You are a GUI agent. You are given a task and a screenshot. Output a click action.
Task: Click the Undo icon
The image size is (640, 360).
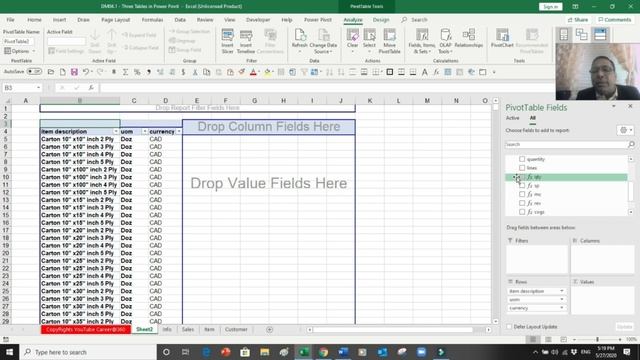coord(86,72)
